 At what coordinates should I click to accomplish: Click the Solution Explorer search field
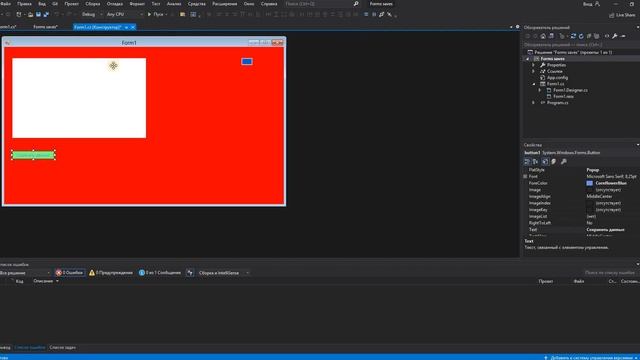(x=580, y=44)
